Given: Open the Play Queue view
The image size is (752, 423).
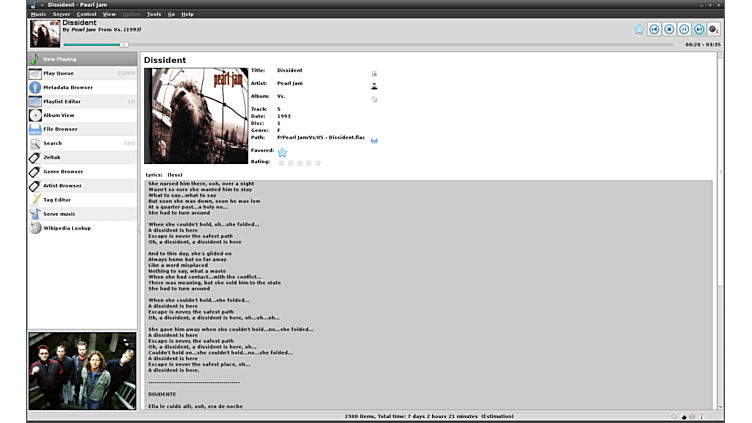Looking at the screenshot, I should pos(58,73).
